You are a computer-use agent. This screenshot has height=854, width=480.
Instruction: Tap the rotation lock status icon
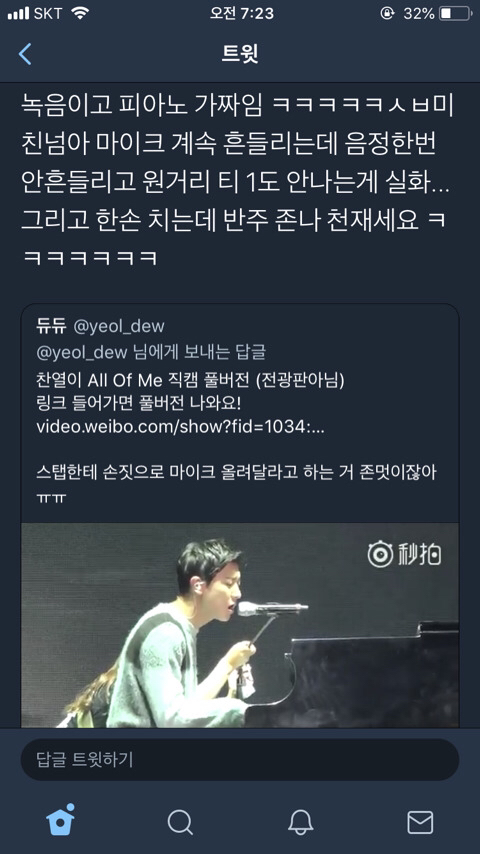(387, 13)
